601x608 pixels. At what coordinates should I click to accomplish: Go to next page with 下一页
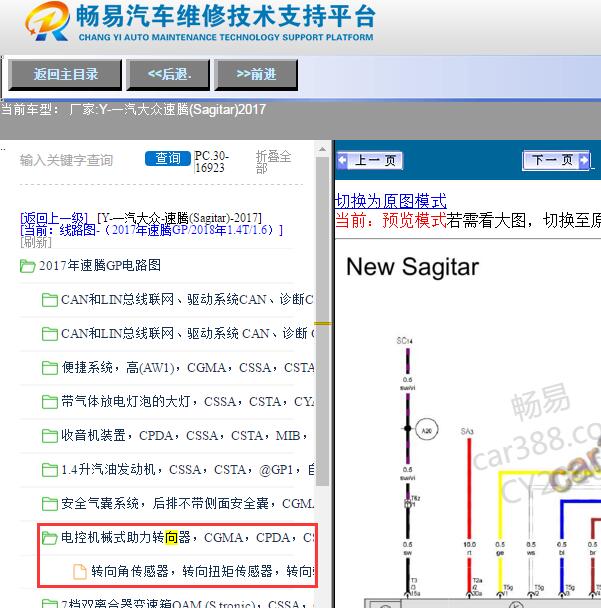(x=556, y=160)
